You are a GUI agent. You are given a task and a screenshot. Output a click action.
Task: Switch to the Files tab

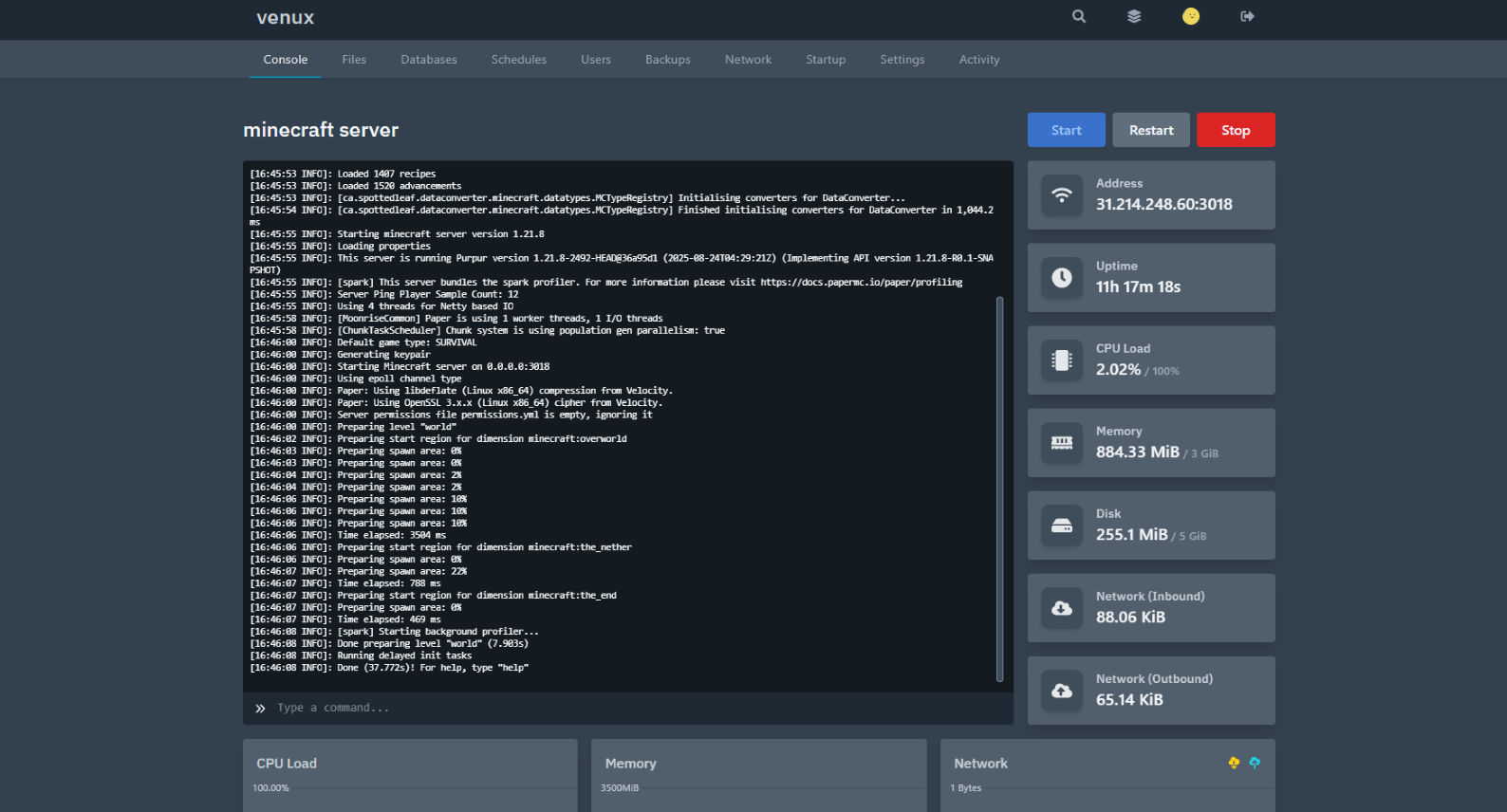(354, 60)
